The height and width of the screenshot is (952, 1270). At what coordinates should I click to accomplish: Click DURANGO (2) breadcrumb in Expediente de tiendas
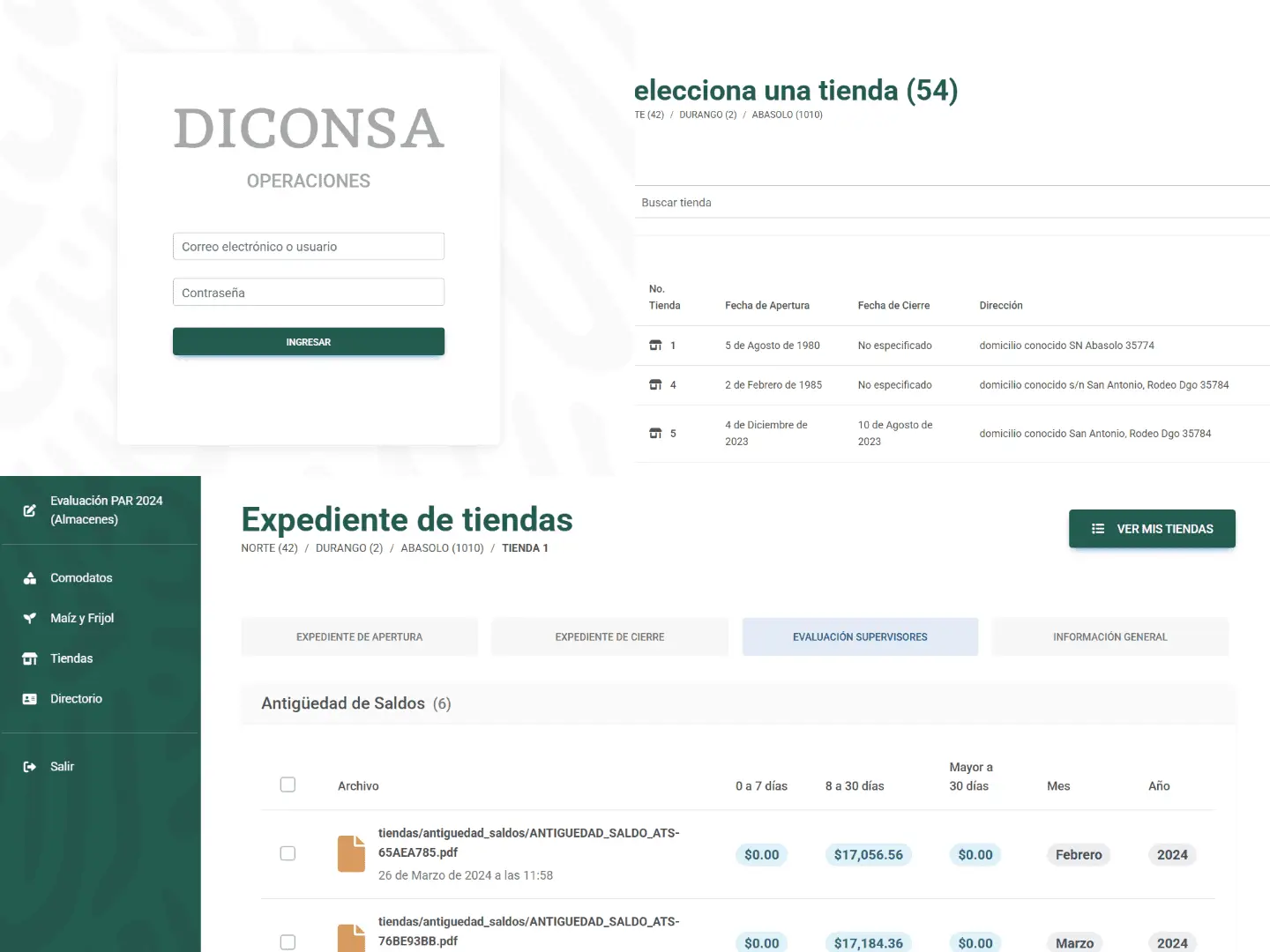[x=349, y=548]
